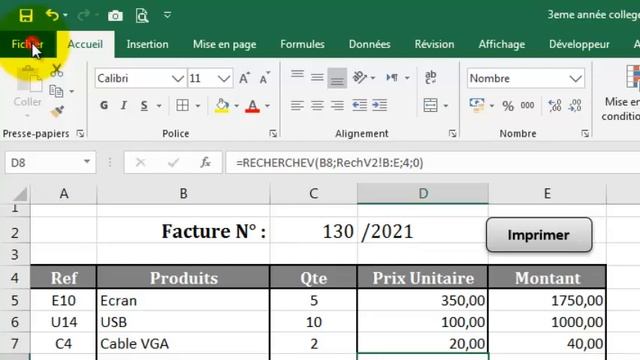Open Presse-papiers dialog launcher
Image resolution: width=640 pixels, height=360 pixels.
(80, 133)
